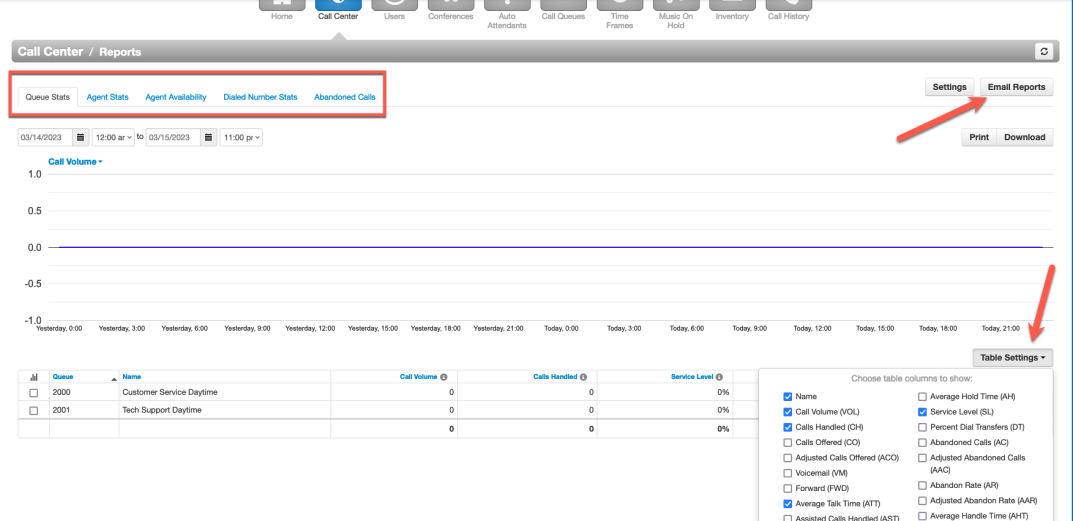Switch to the Agent Stats tab
Screen dimensions: 1073x521
click(107, 97)
